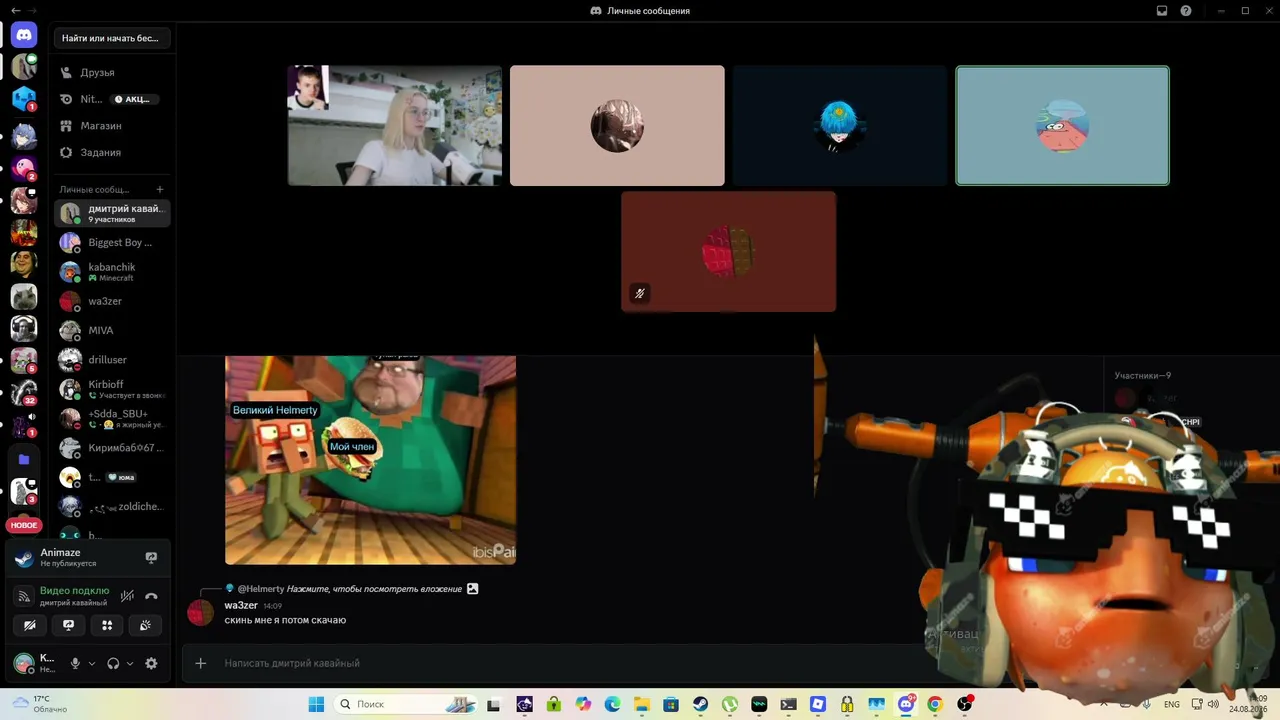
Task: Open attachment icon in the reply preview
Action: [x=473, y=589]
